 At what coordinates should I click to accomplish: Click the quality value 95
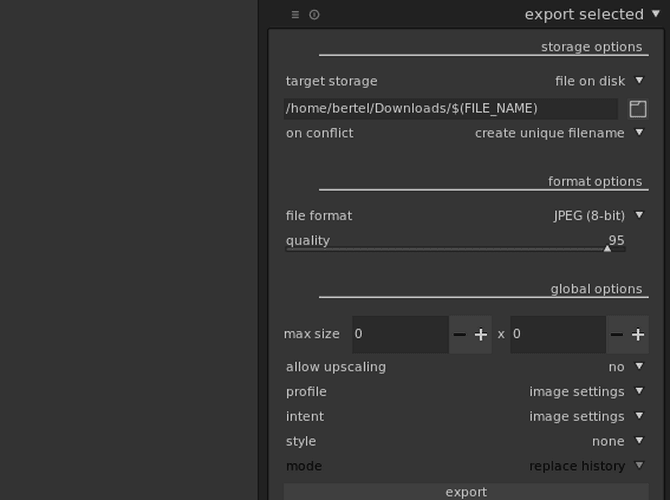pos(616,240)
